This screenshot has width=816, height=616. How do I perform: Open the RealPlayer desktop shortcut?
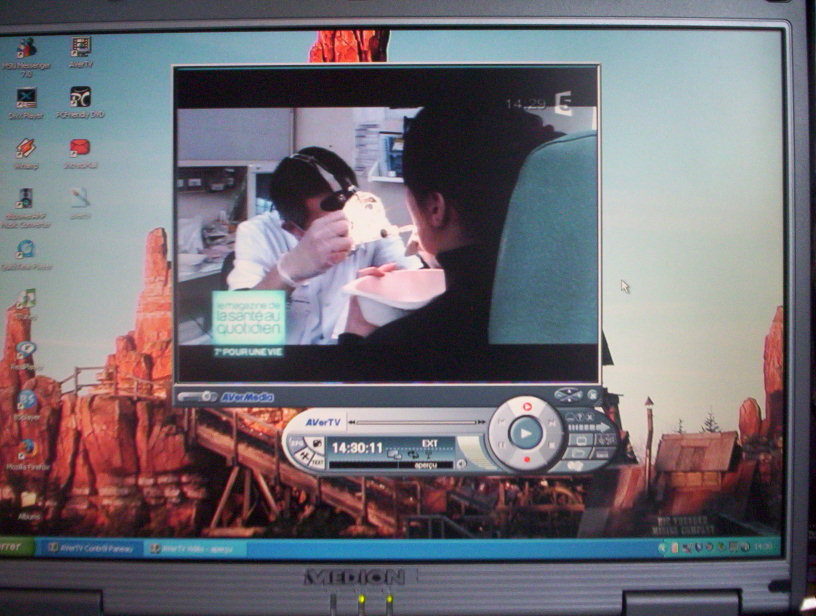click(26, 355)
